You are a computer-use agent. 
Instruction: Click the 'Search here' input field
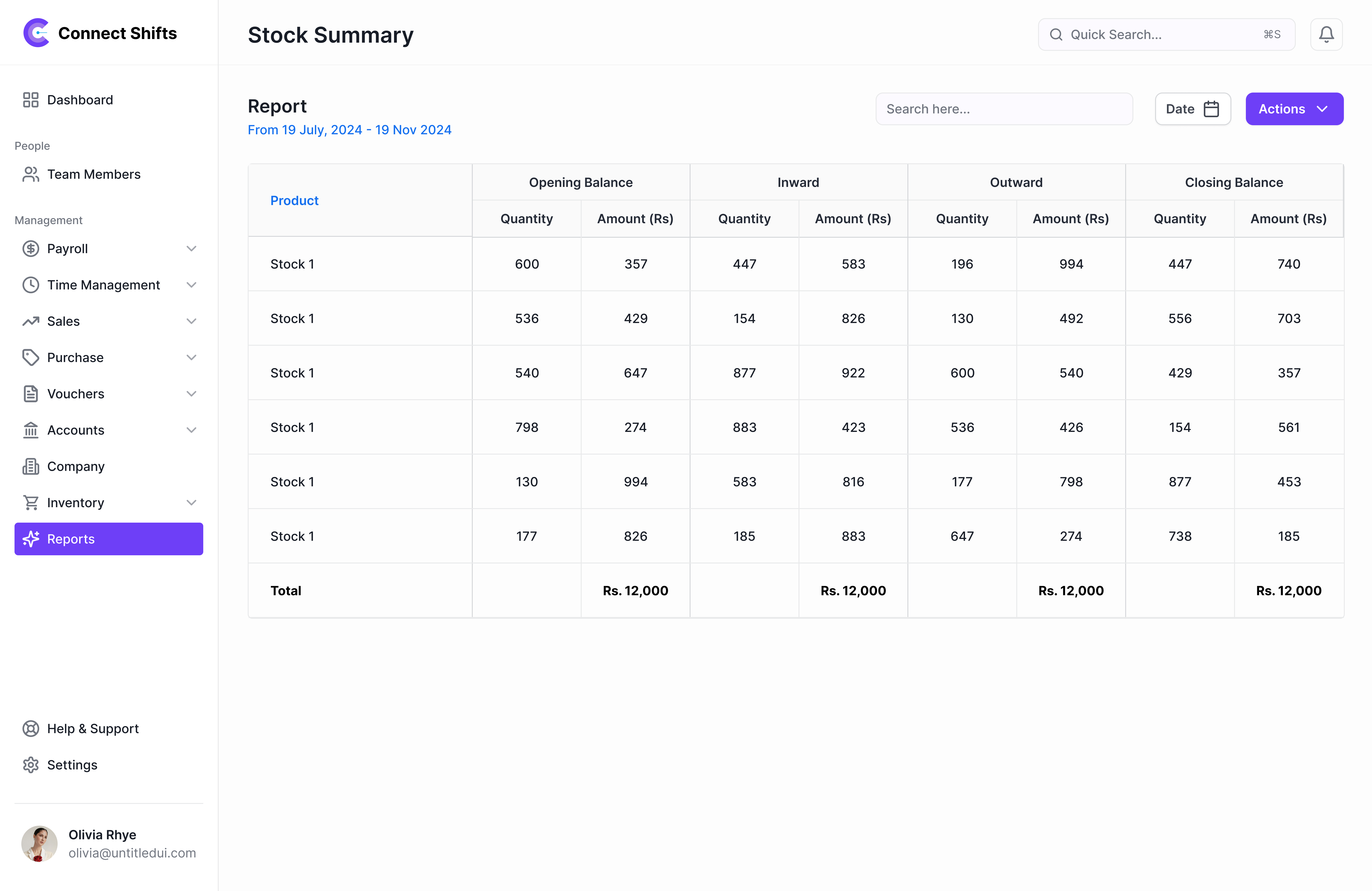pos(1004,108)
